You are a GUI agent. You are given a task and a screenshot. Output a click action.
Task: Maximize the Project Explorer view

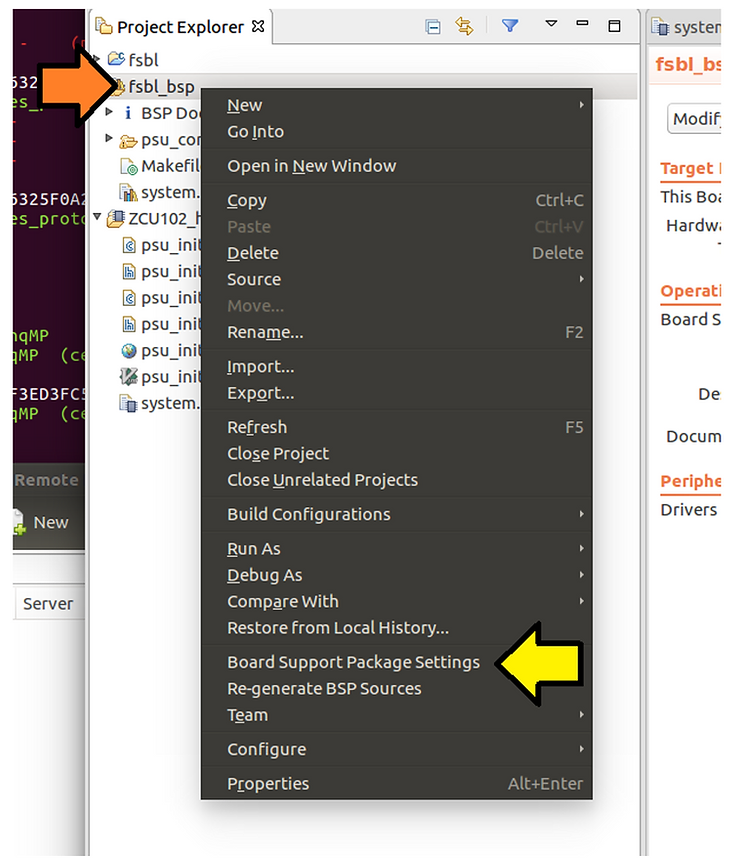click(x=614, y=26)
